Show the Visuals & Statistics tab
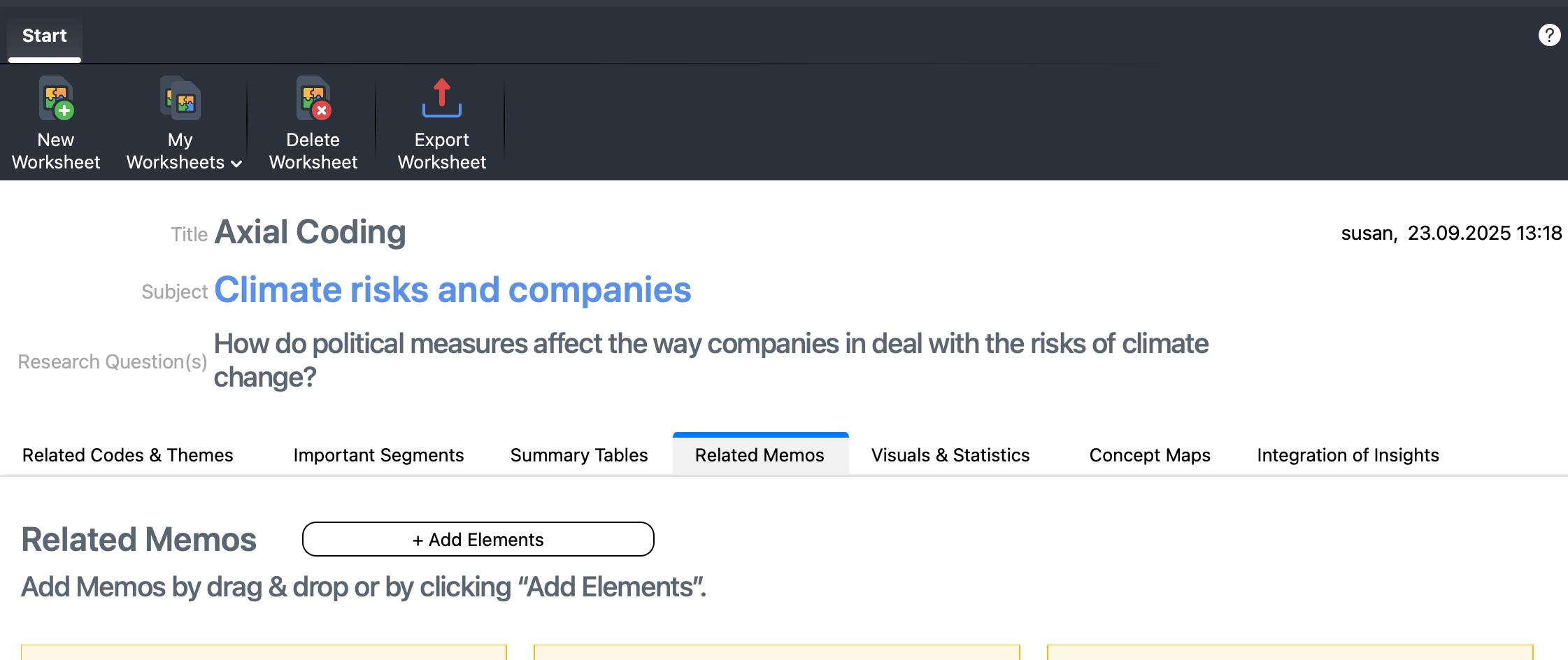This screenshot has width=1568, height=660. pyautogui.click(x=950, y=455)
